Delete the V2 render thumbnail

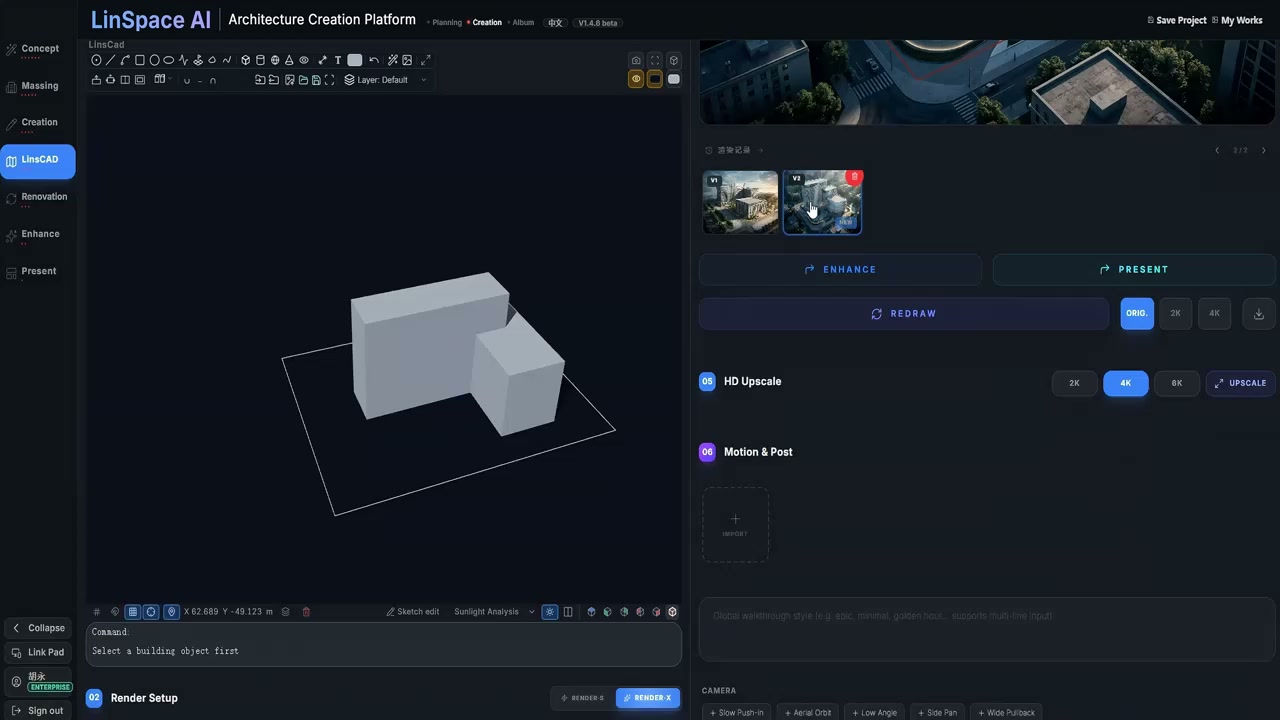coord(854,177)
